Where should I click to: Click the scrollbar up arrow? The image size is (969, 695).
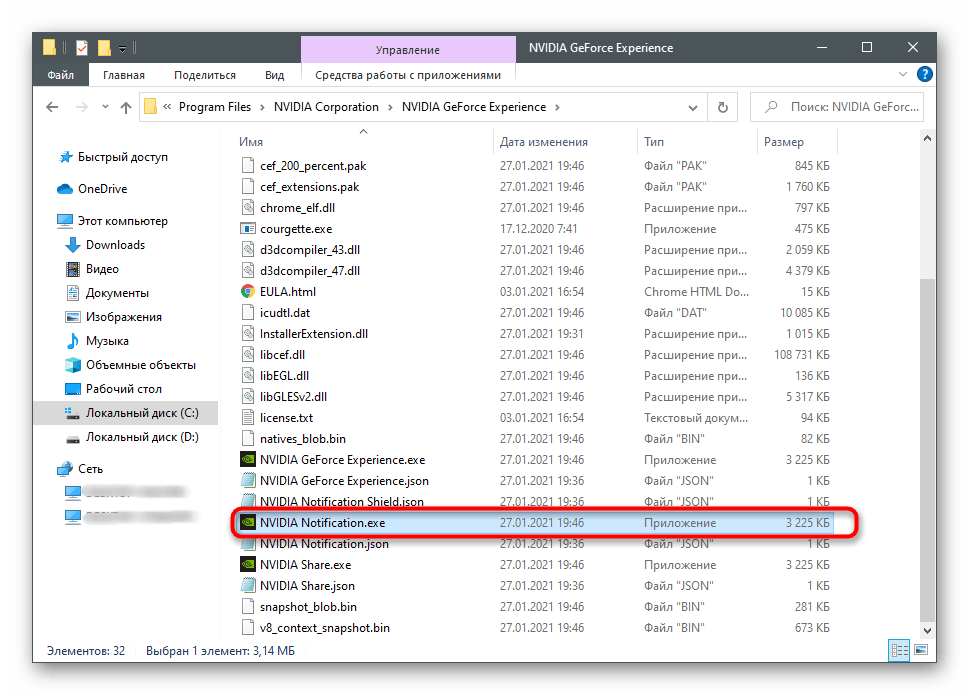(x=927, y=139)
